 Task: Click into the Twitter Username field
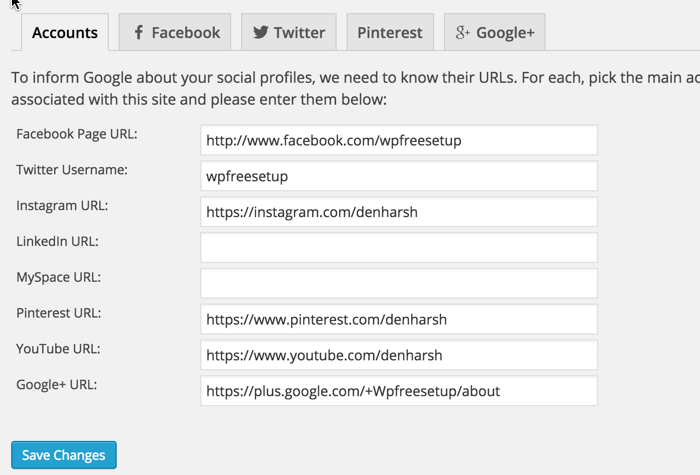pos(398,176)
